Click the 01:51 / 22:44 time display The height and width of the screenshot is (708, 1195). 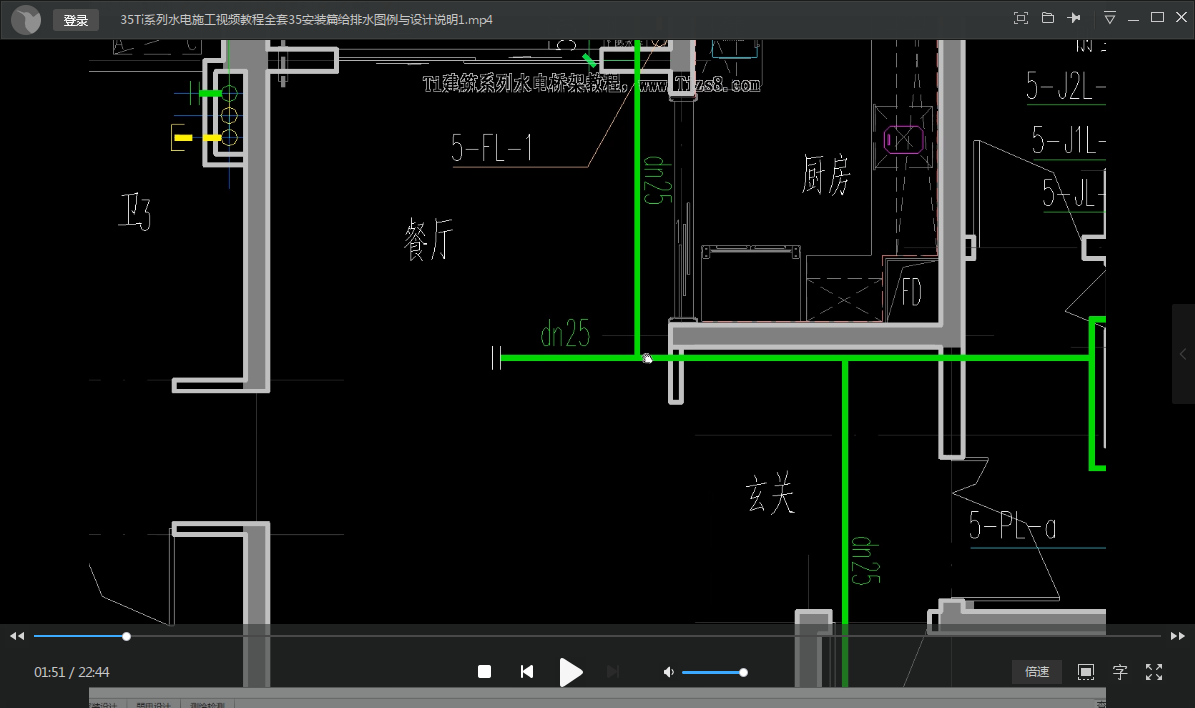coord(72,671)
